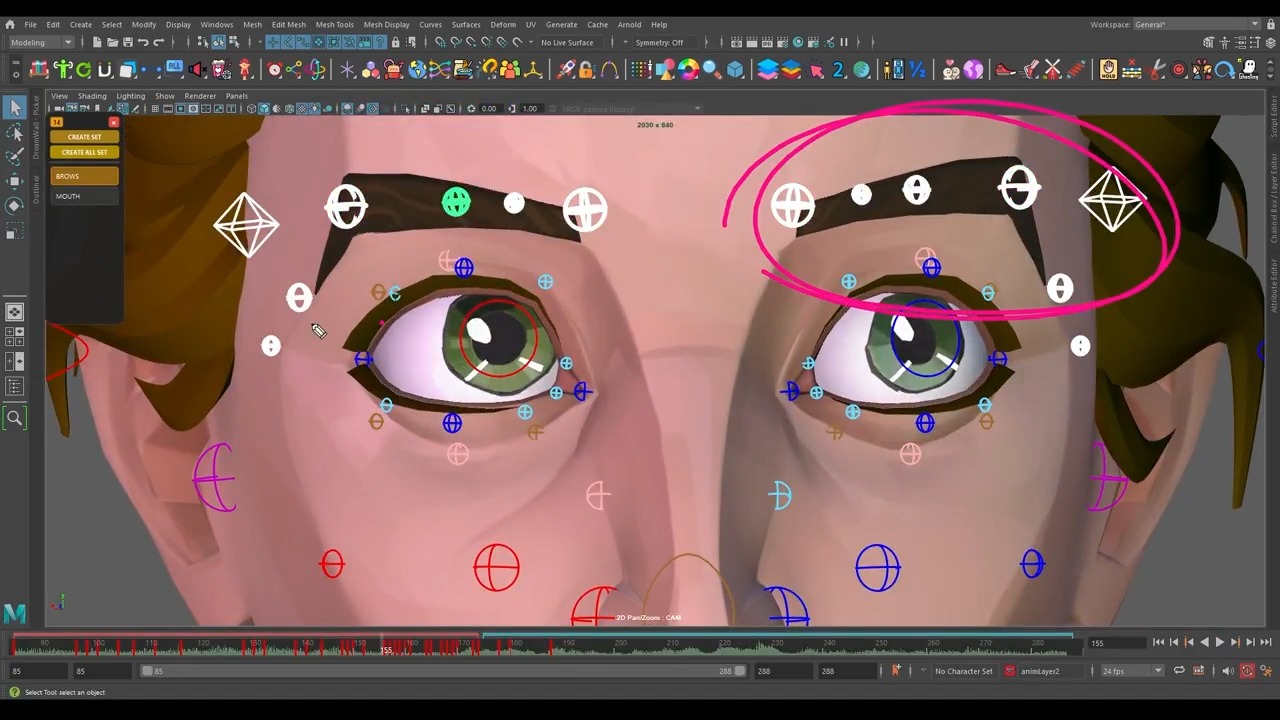Go to start of playback range
The height and width of the screenshot is (720, 1280).
click(x=1158, y=642)
